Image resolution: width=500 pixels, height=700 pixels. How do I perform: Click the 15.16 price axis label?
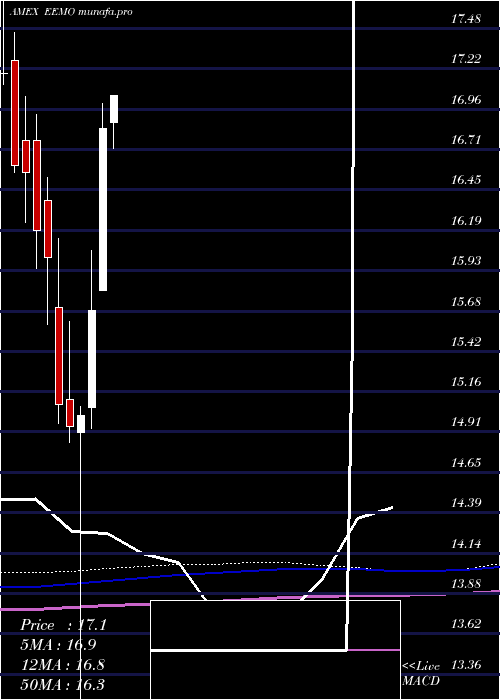pos(467,382)
